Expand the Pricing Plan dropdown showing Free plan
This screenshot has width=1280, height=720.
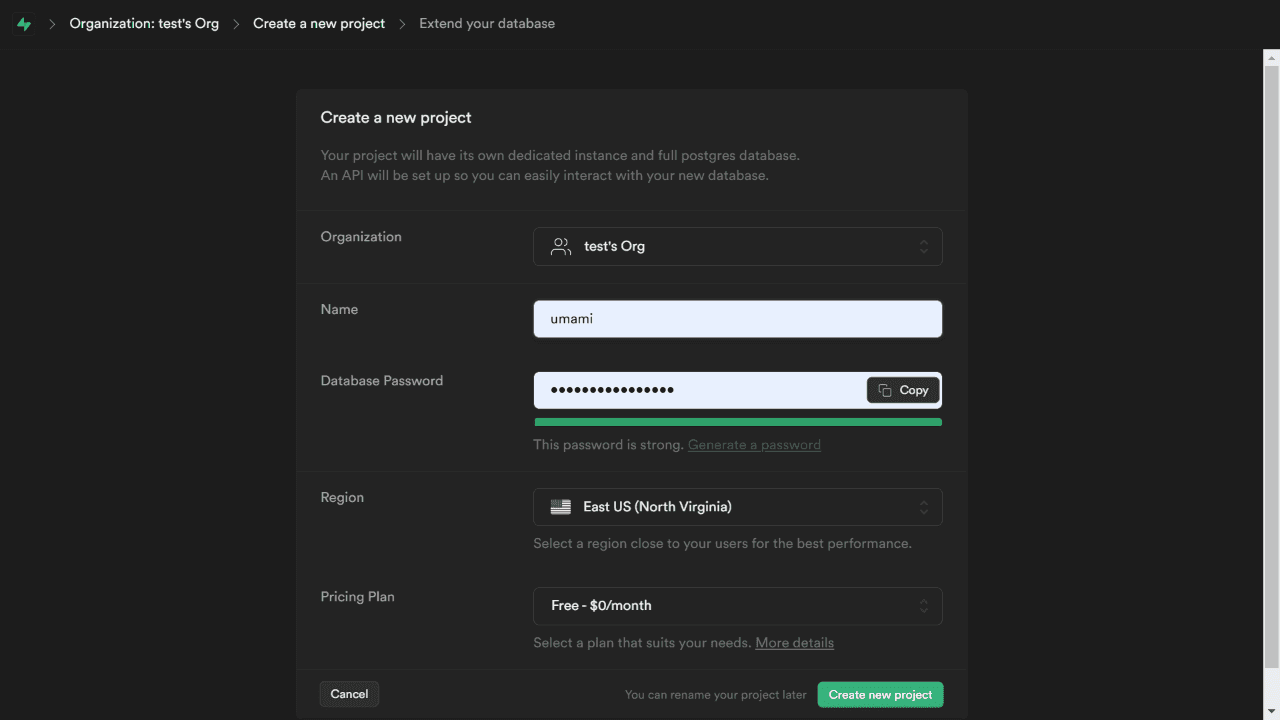(737, 605)
